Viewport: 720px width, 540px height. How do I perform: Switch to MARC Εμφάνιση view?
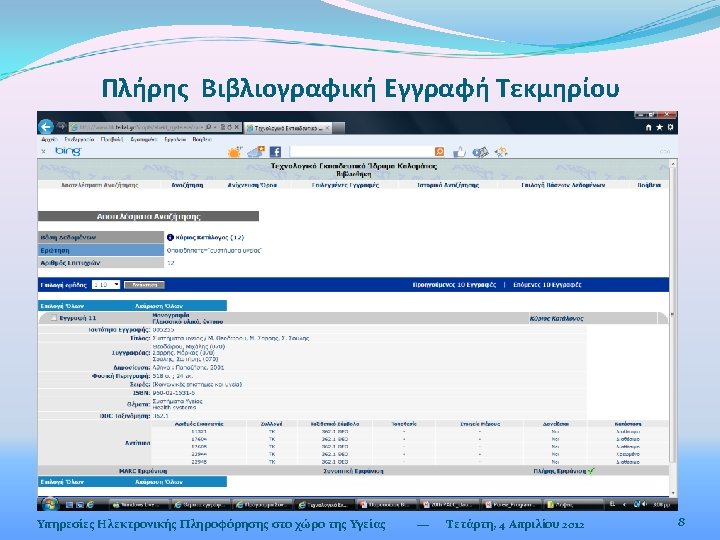coord(143,471)
